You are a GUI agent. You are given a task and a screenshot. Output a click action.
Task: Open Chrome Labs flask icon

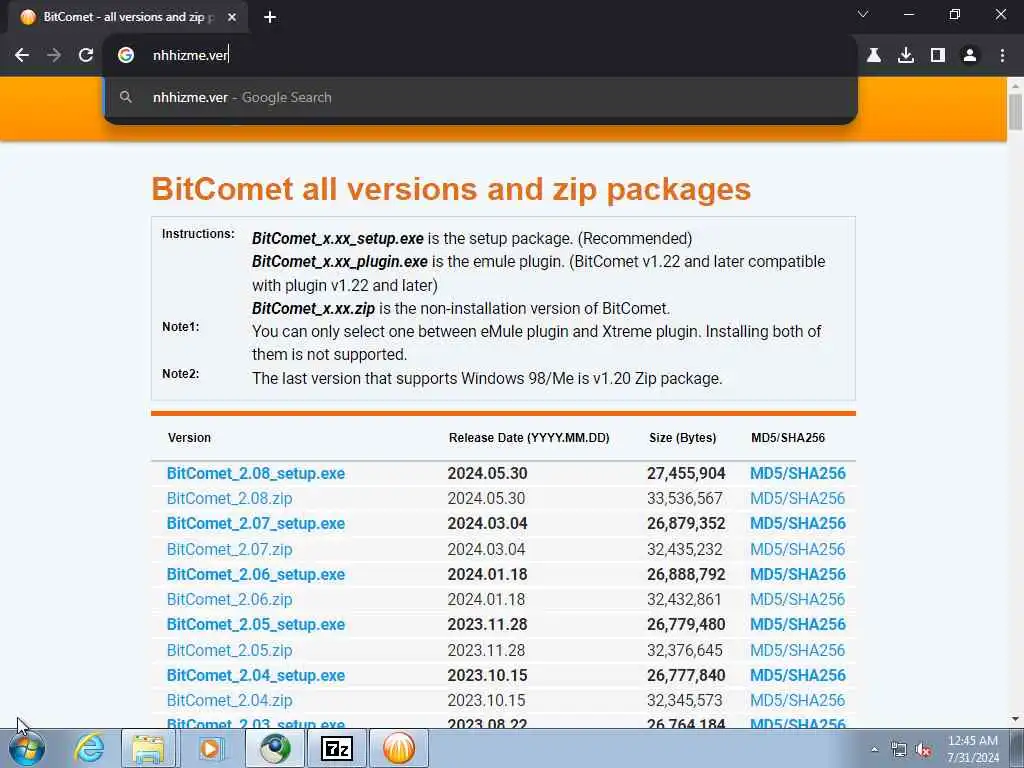coord(874,56)
